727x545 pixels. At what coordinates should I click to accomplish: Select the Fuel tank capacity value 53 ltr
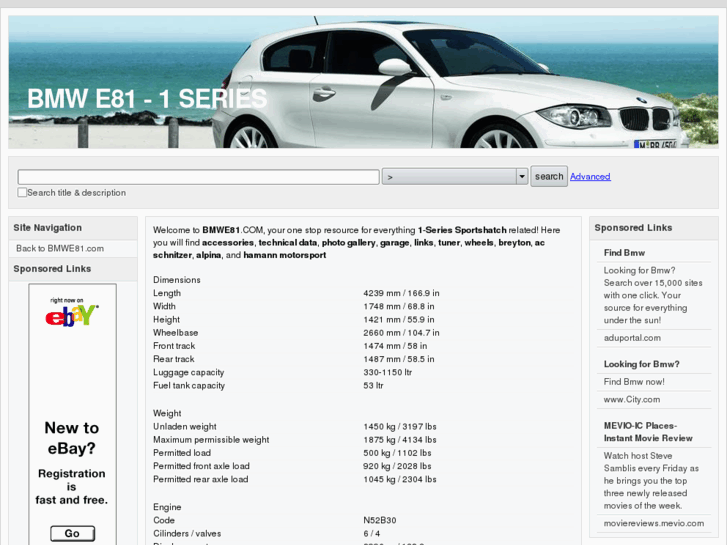pos(373,385)
